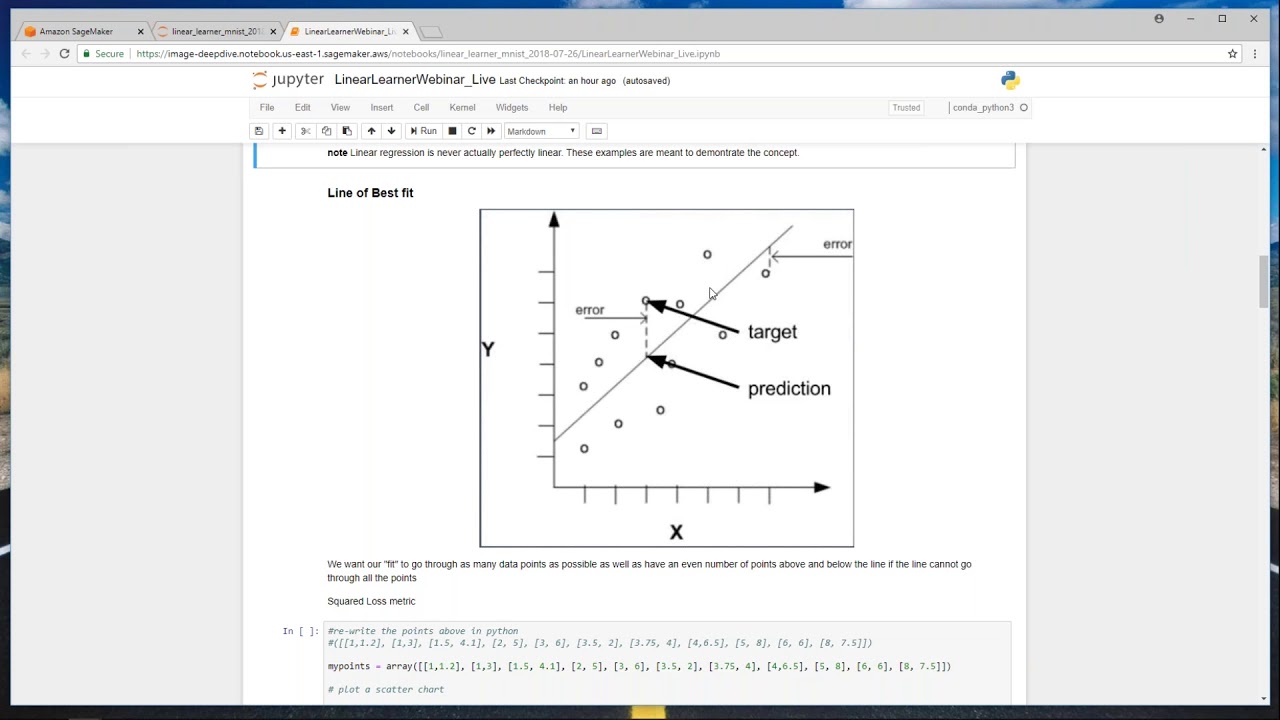This screenshot has width=1280, height=720.
Task: Open the cell type Markdown dropdown
Action: click(x=541, y=131)
